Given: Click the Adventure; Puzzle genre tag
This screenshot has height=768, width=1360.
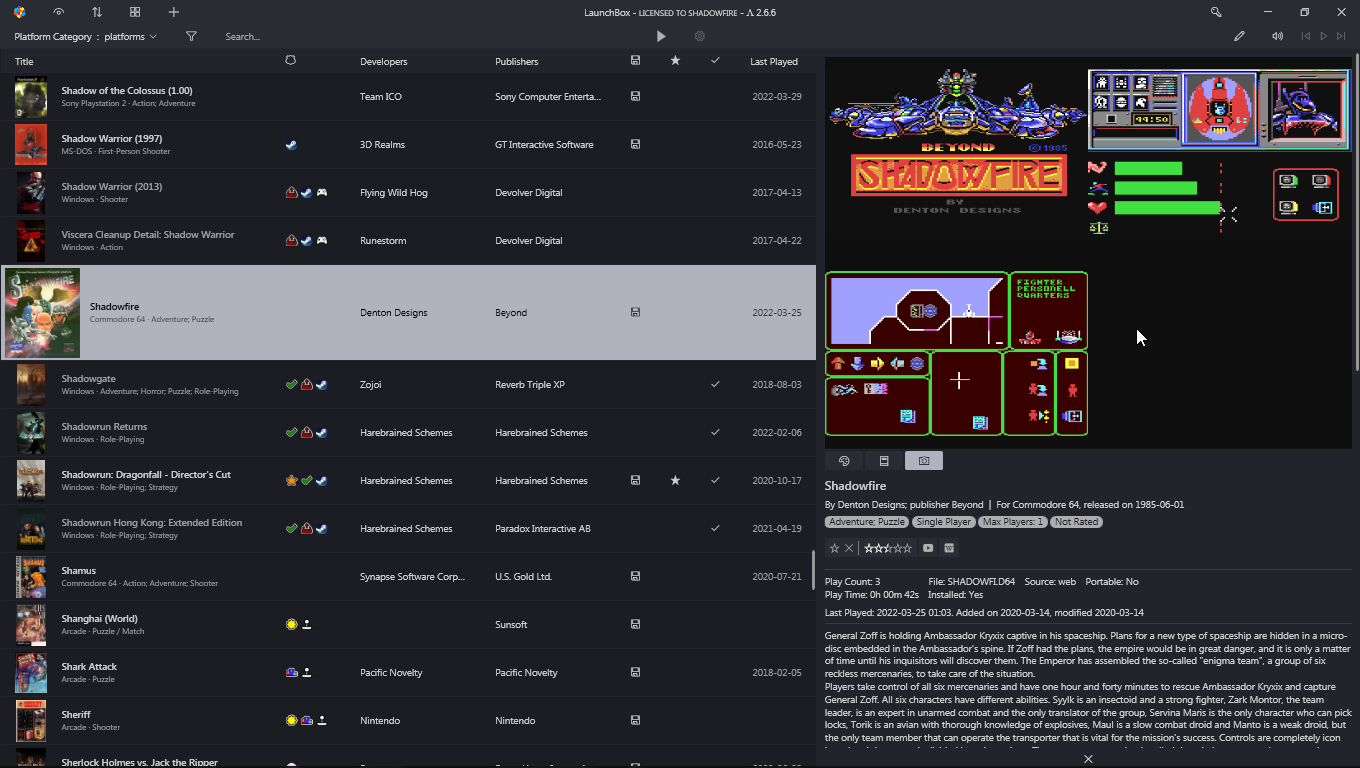Looking at the screenshot, I should pyautogui.click(x=867, y=522).
